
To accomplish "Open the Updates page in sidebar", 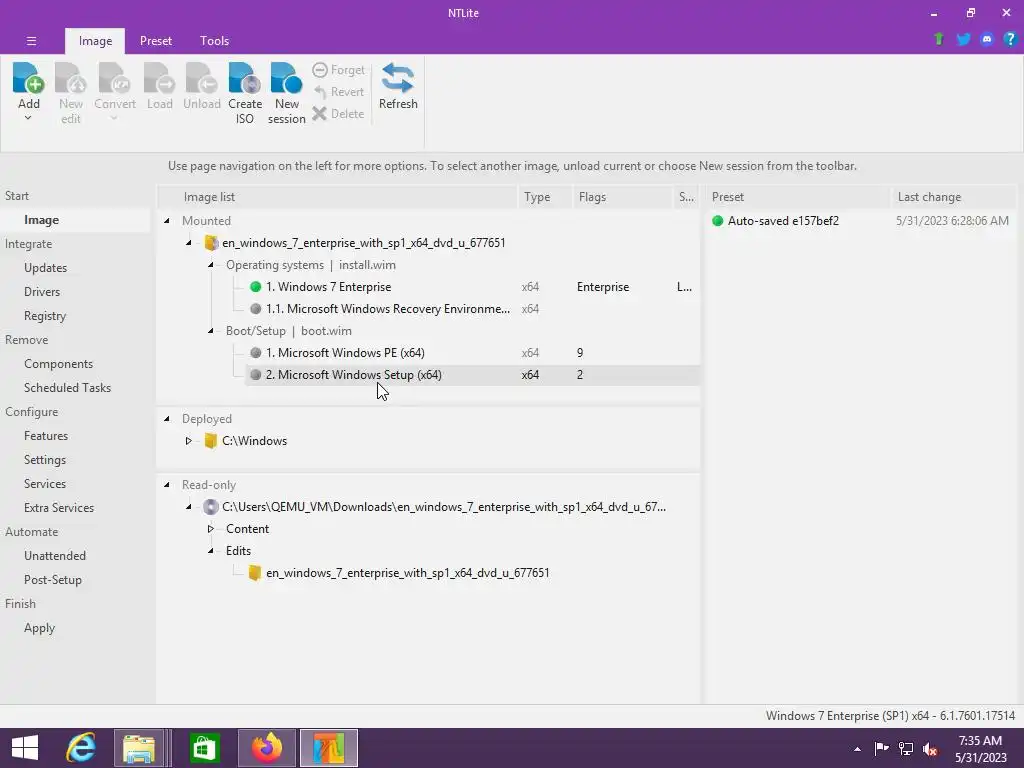I will pos(46,268).
